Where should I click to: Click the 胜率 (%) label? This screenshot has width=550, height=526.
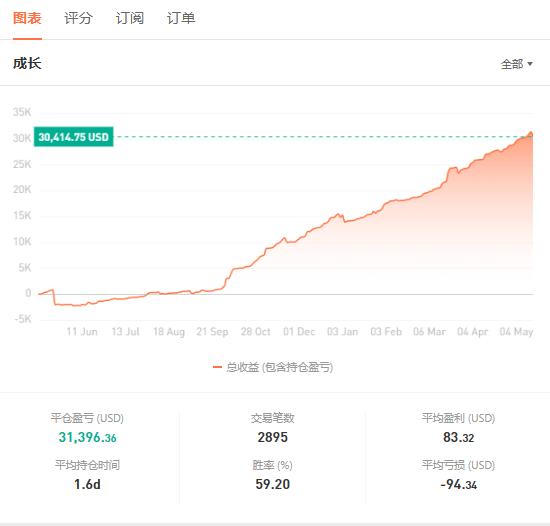click(273, 465)
